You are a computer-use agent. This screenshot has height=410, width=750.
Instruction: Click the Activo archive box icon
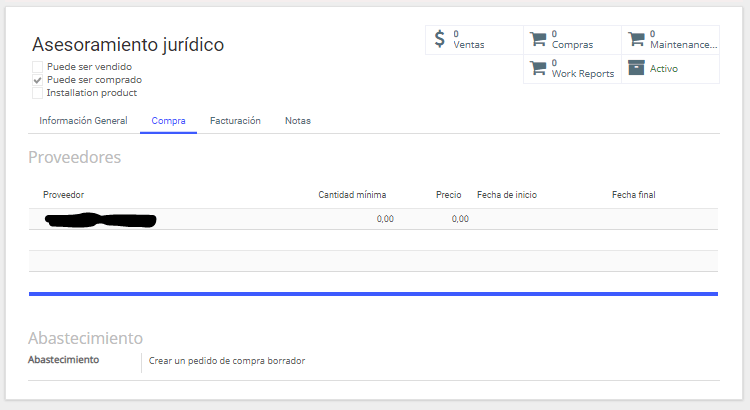click(x=636, y=68)
